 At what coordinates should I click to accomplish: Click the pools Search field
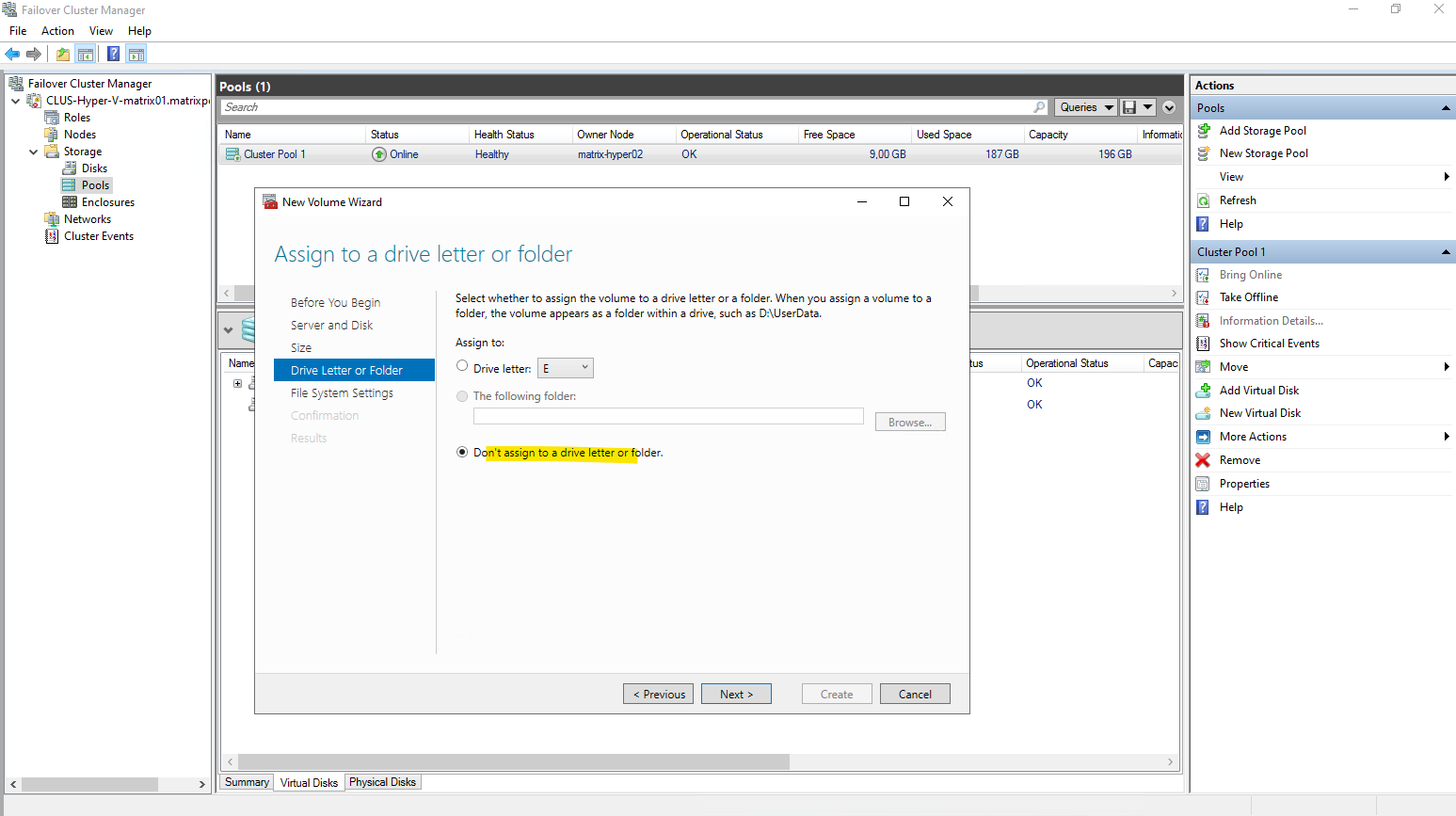pos(626,107)
